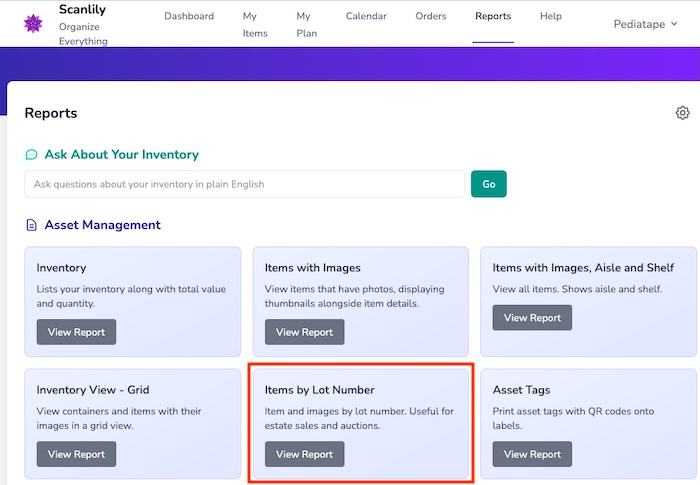Navigate to Orders
Viewport: 700px width, 485px height.
tap(431, 17)
